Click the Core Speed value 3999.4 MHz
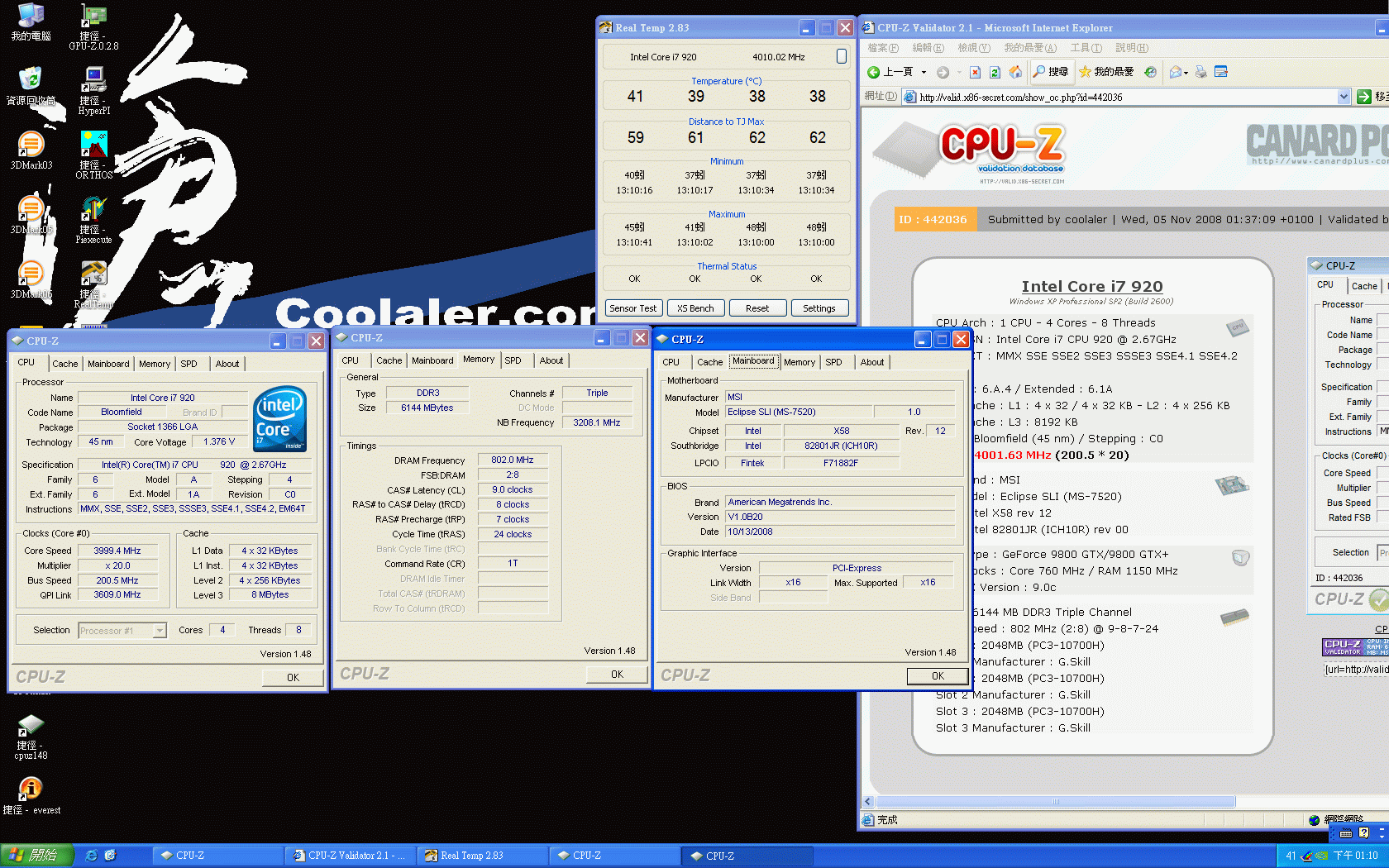 117,551
